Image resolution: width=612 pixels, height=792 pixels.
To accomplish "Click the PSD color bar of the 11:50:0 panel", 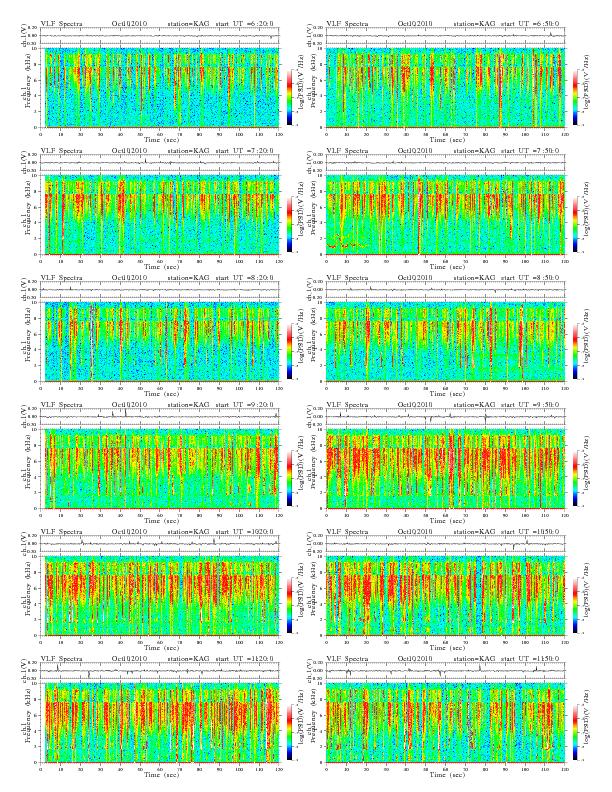I will [x=575, y=732].
